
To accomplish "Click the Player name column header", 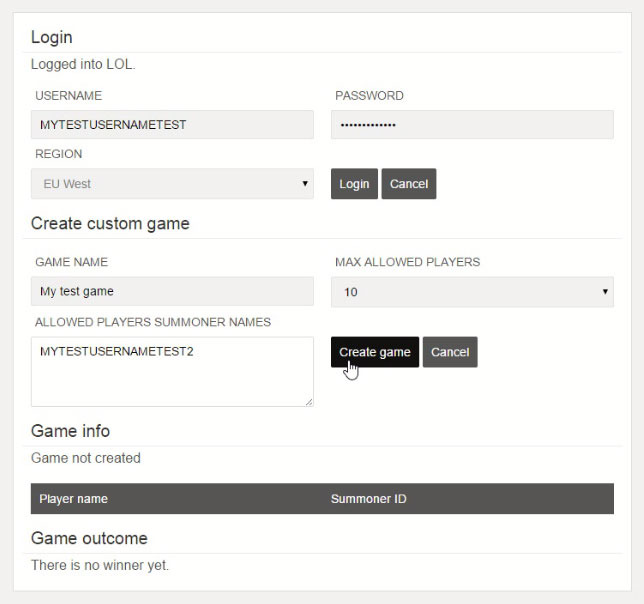I will (x=74, y=499).
